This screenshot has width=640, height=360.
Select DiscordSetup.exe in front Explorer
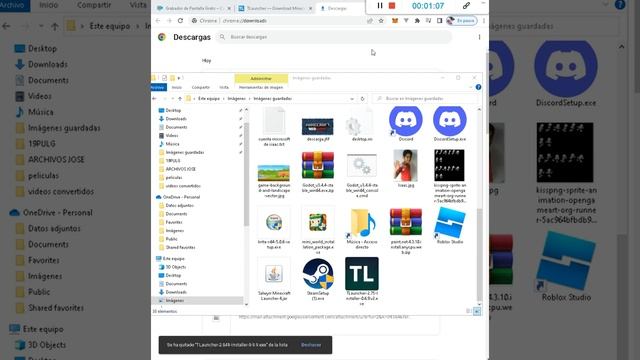click(450, 124)
